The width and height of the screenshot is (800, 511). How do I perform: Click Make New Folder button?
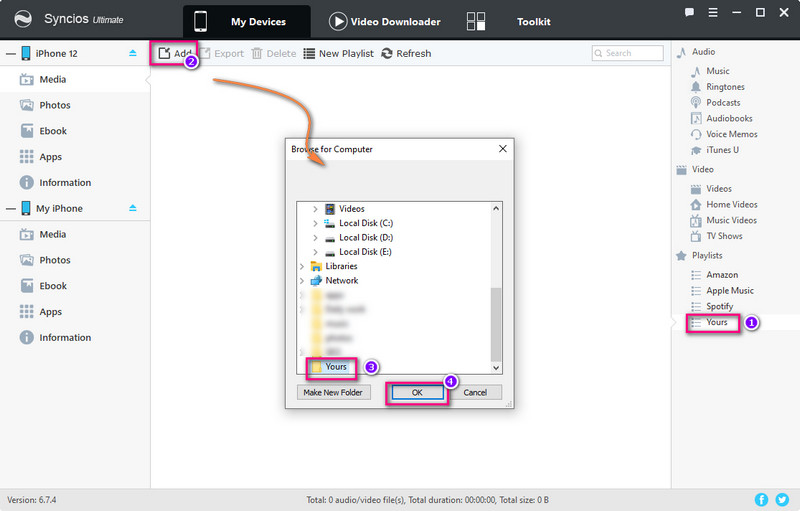(333, 392)
